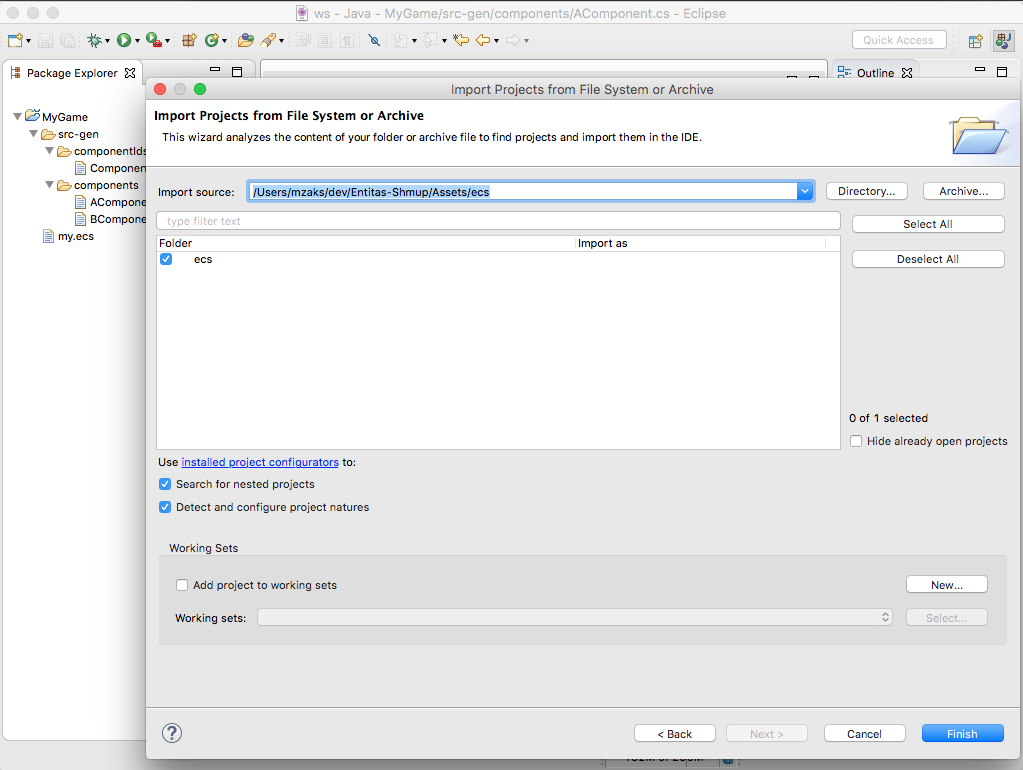This screenshot has height=770, width=1023.
Task: Collapse the src-gen folder node
Action: tap(33, 134)
